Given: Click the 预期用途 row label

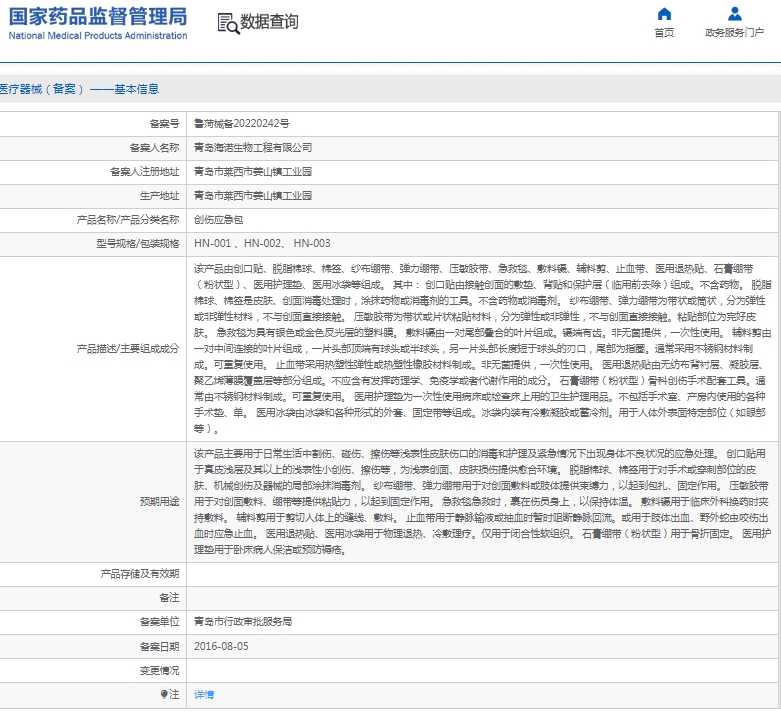Looking at the screenshot, I should (x=159, y=501).
